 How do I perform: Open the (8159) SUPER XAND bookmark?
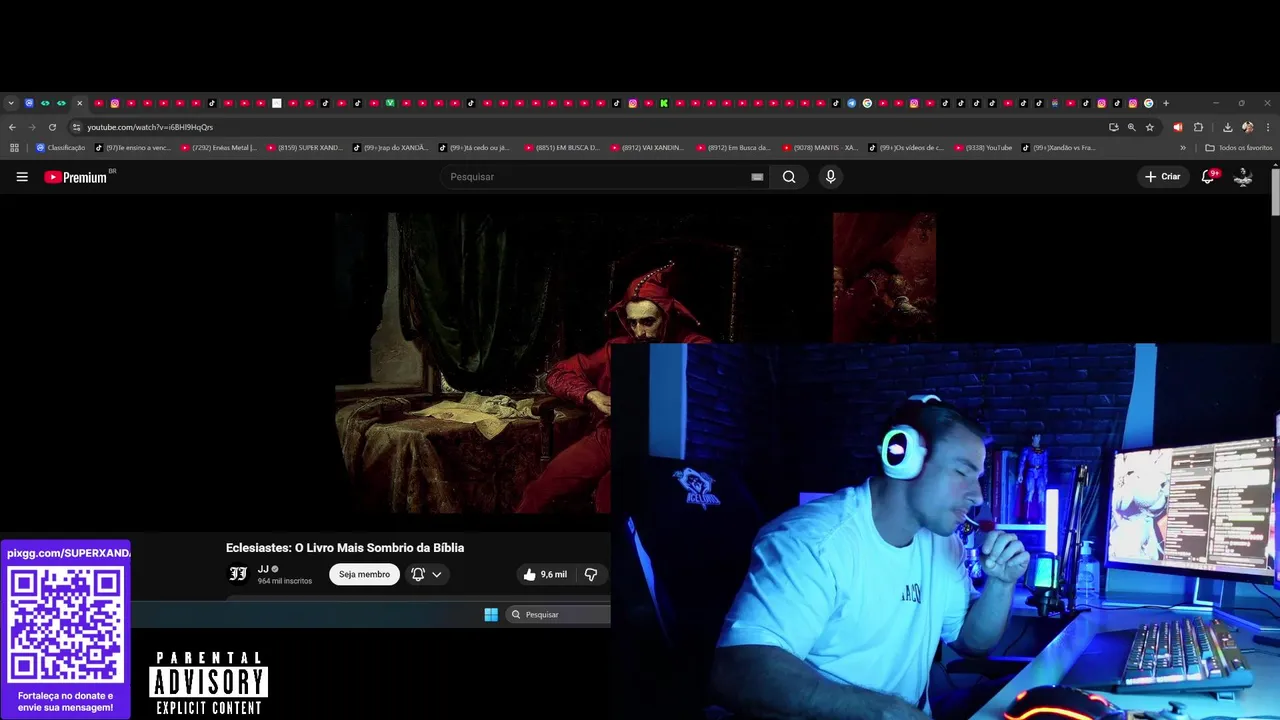point(305,148)
